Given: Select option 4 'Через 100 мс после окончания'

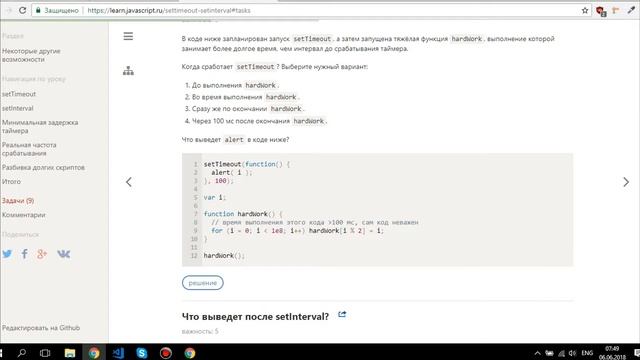Looking at the screenshot, I should [x=256, y=121].
